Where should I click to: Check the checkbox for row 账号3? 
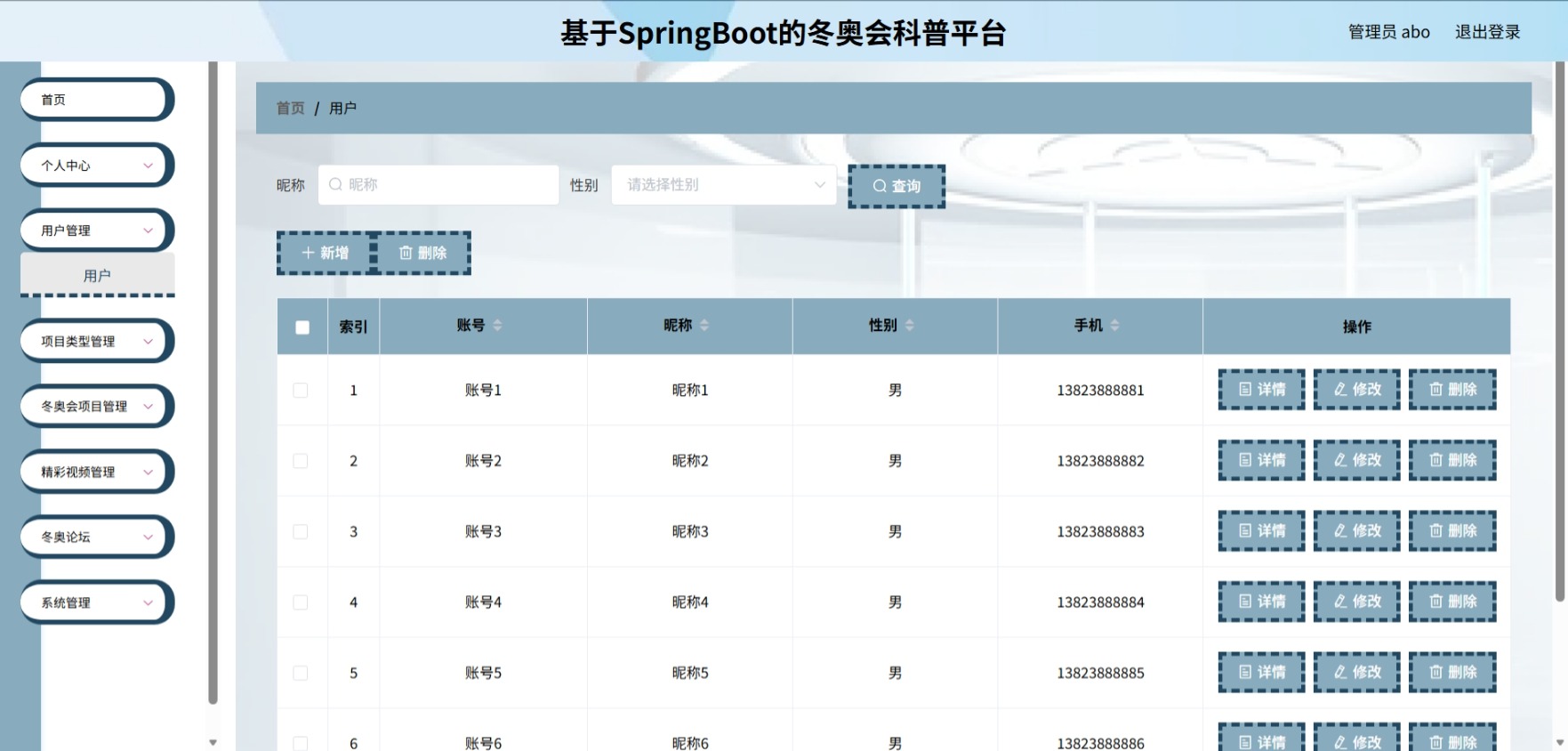tap(301, 531)
